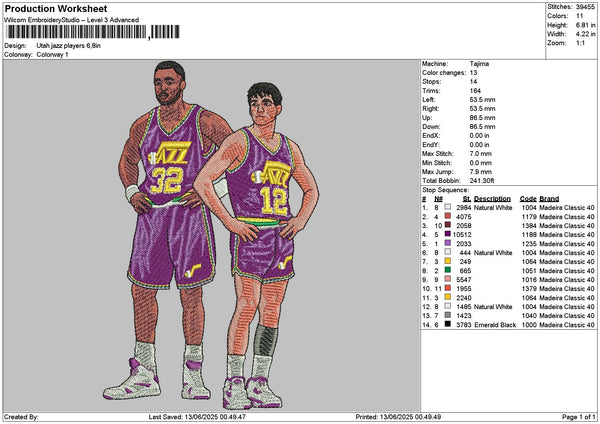Click the "N#" column header
This screenshot has width=600, height=424.
click(438, 199)
